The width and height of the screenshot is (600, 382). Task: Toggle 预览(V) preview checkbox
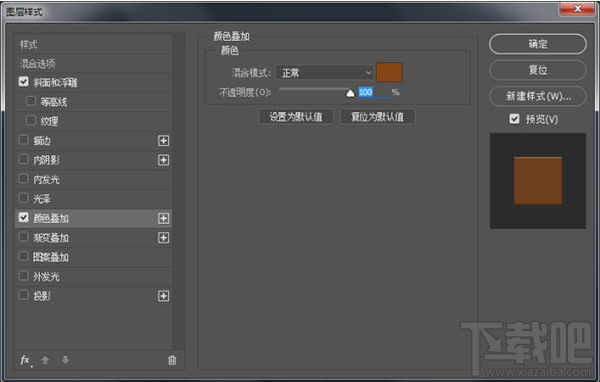(514, 119)
